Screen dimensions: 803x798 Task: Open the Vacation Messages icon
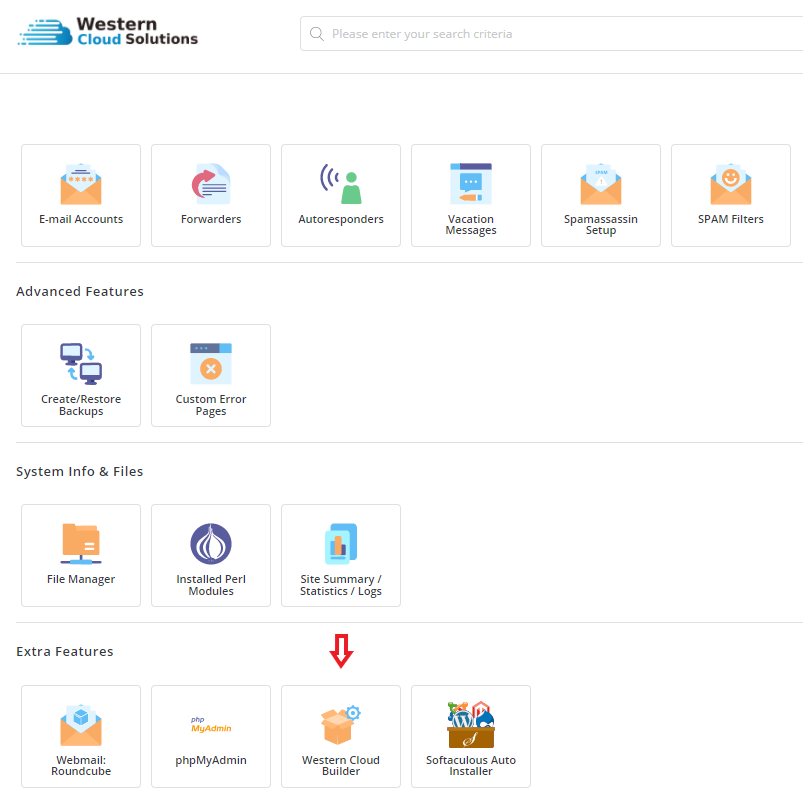click(x=471, y=184)
